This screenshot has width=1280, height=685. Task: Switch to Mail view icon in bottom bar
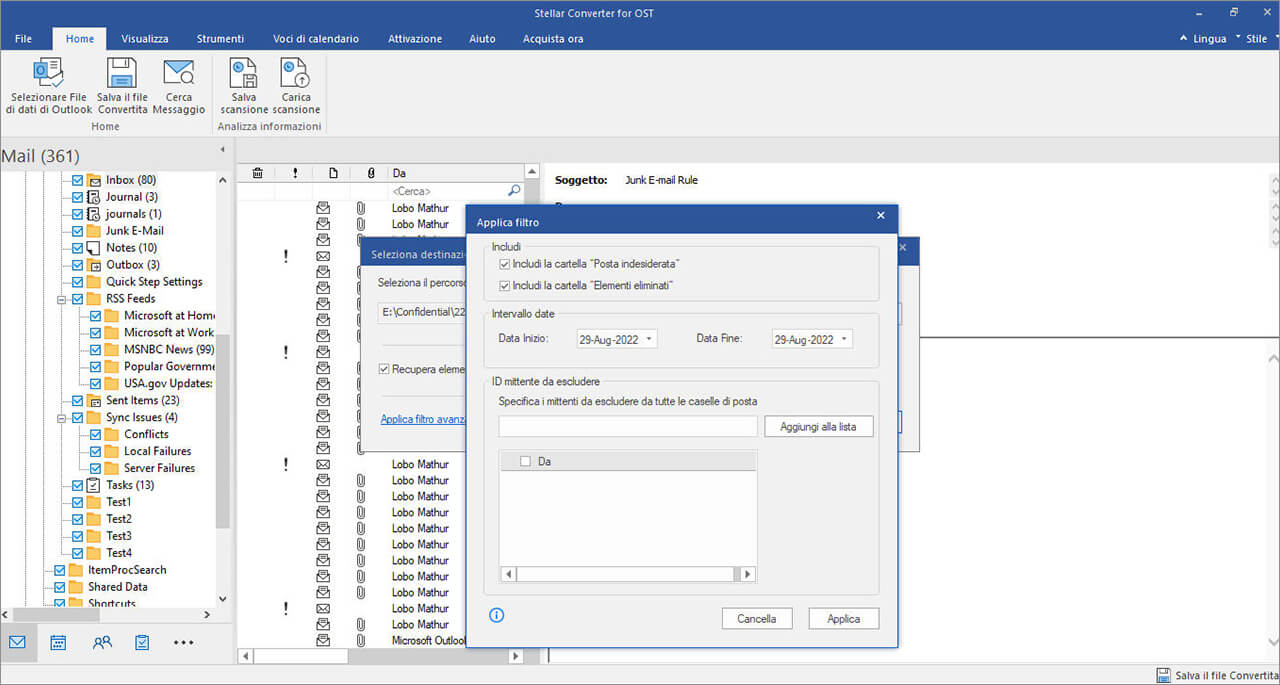(18, 642)
